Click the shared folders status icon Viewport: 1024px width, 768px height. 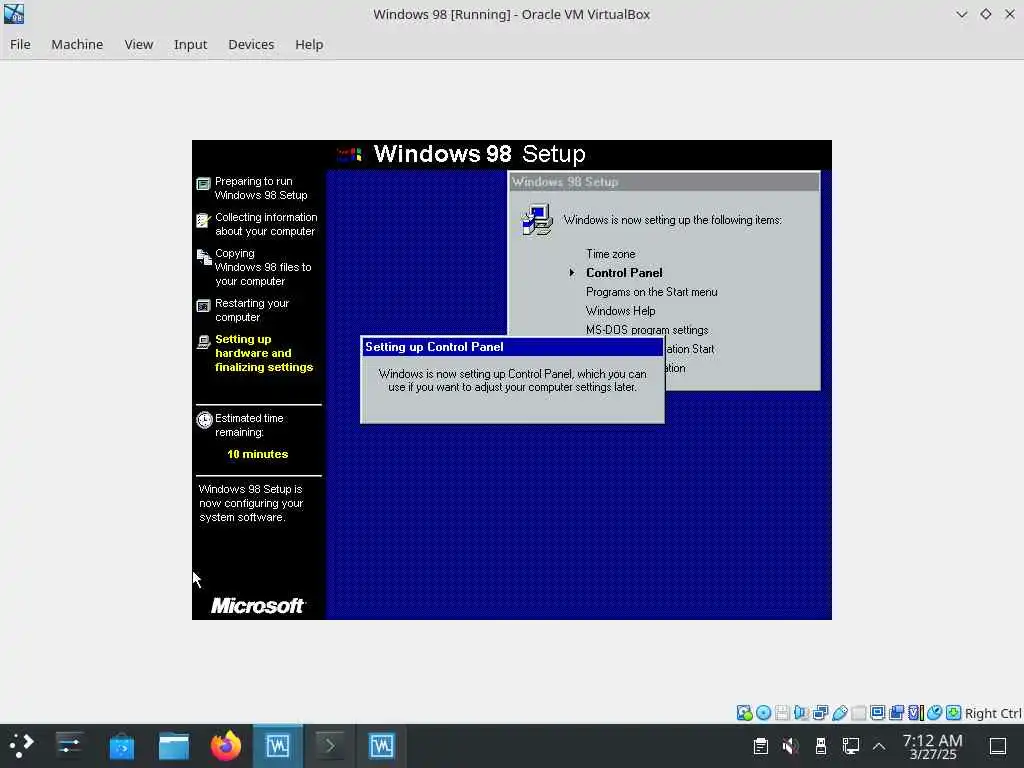pos(859,712)
